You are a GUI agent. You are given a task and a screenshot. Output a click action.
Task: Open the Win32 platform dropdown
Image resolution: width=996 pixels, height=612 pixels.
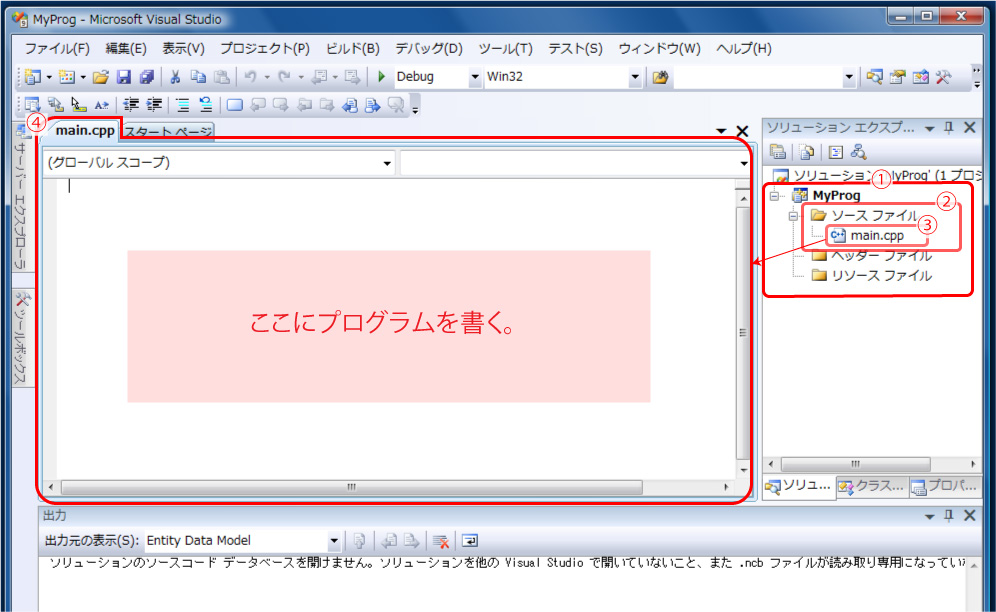(634, 77)
